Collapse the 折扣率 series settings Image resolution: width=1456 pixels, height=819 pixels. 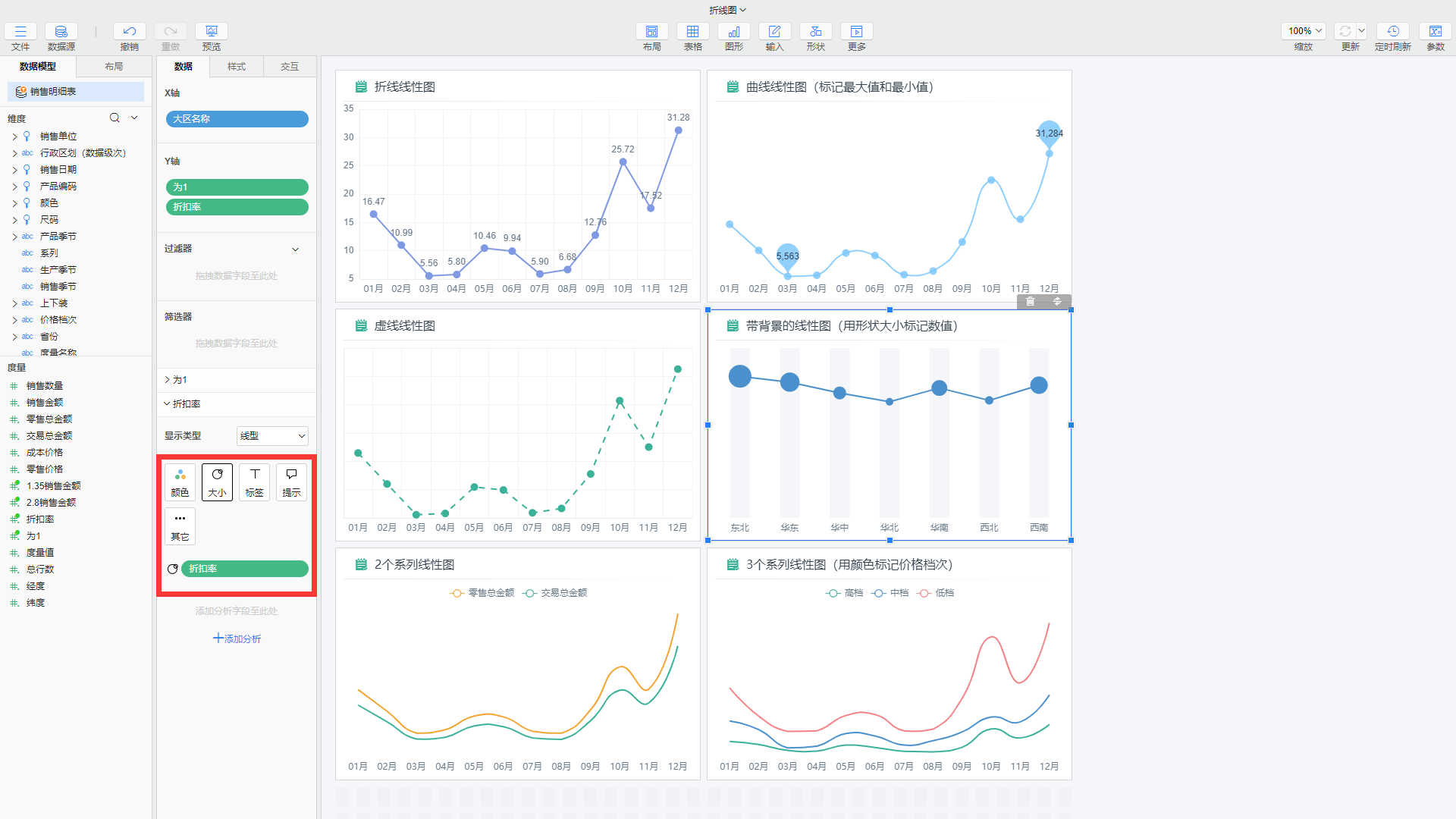pyautogui.click(x=167, y=404)
